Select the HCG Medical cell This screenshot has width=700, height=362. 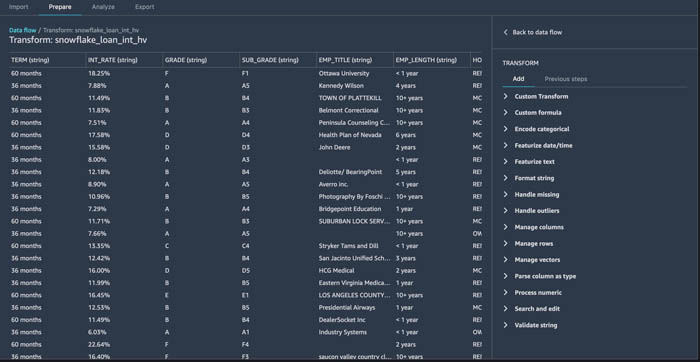click(336, 270)
